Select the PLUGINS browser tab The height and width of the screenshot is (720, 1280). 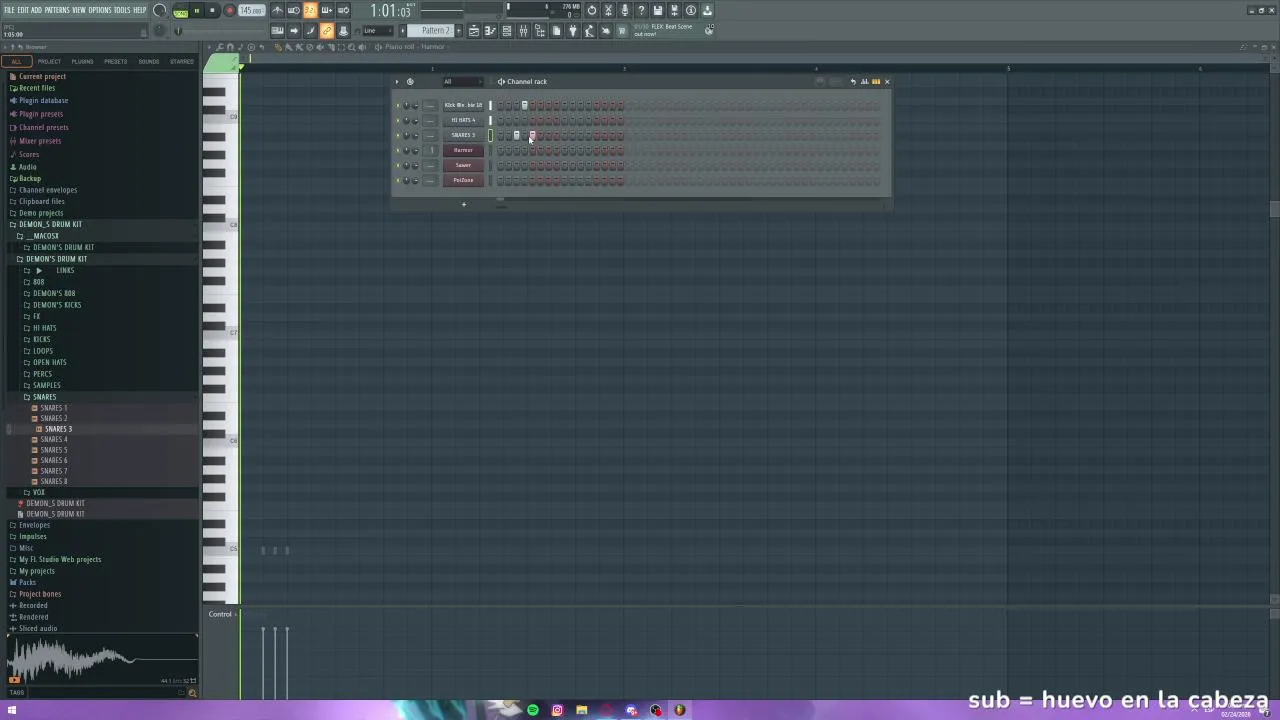[x=82, y=61]
